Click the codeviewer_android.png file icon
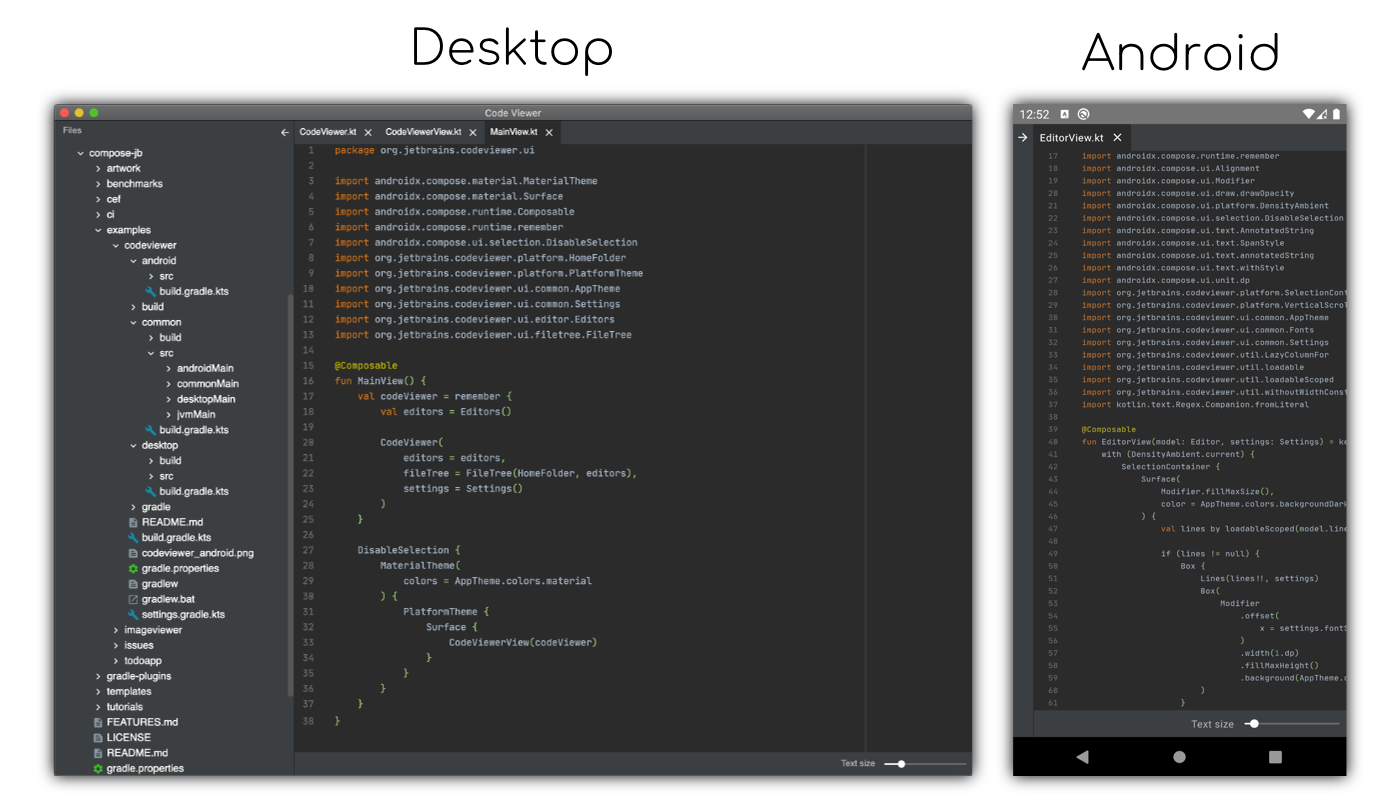The image size is (1400, 800). tap(133, 553)
